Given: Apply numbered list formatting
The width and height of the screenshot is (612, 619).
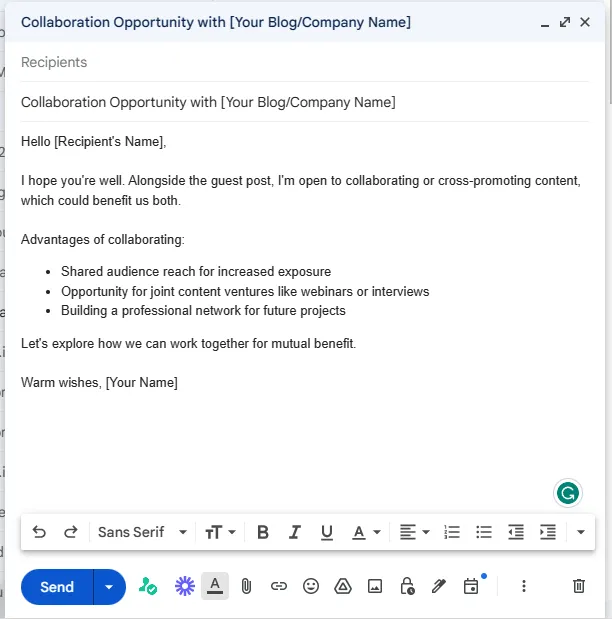Looking at the screenshot, I should [452, 532].
